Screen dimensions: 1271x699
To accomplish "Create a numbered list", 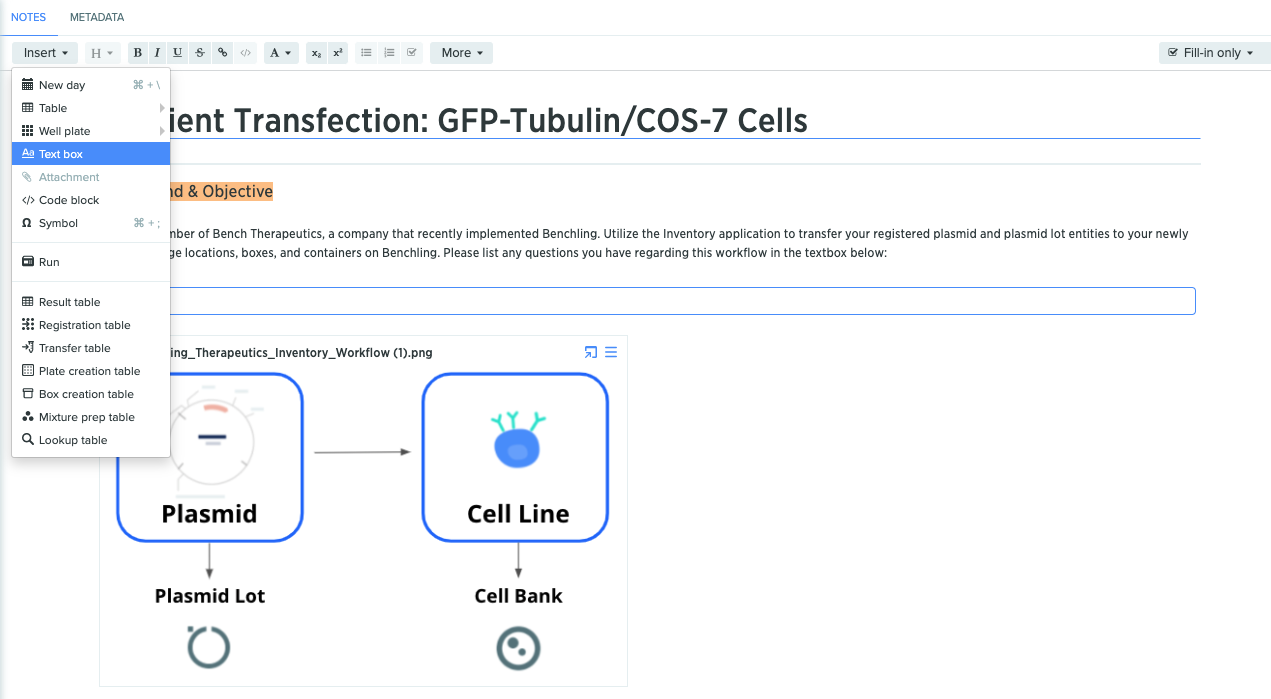I will [x=389, y=53].
